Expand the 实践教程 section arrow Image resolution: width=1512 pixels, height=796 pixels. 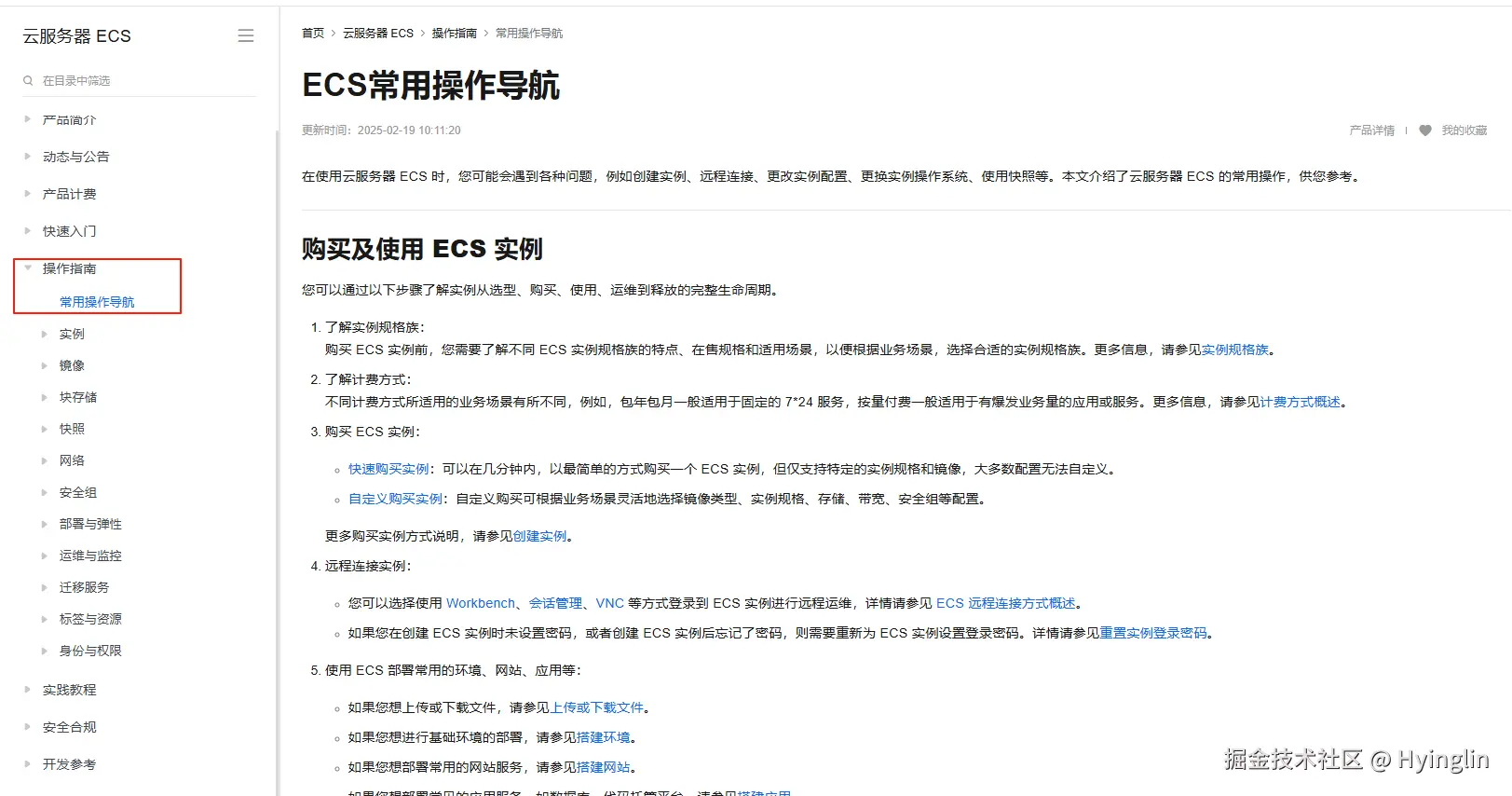(x=27, y=690)
